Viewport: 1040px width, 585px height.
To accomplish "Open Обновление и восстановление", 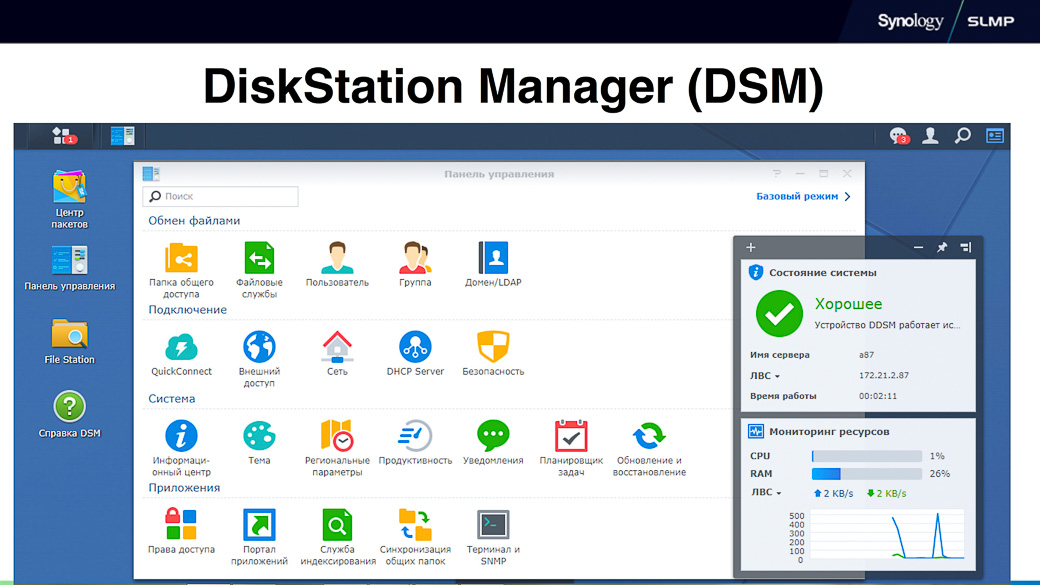I will click(649, 448).
